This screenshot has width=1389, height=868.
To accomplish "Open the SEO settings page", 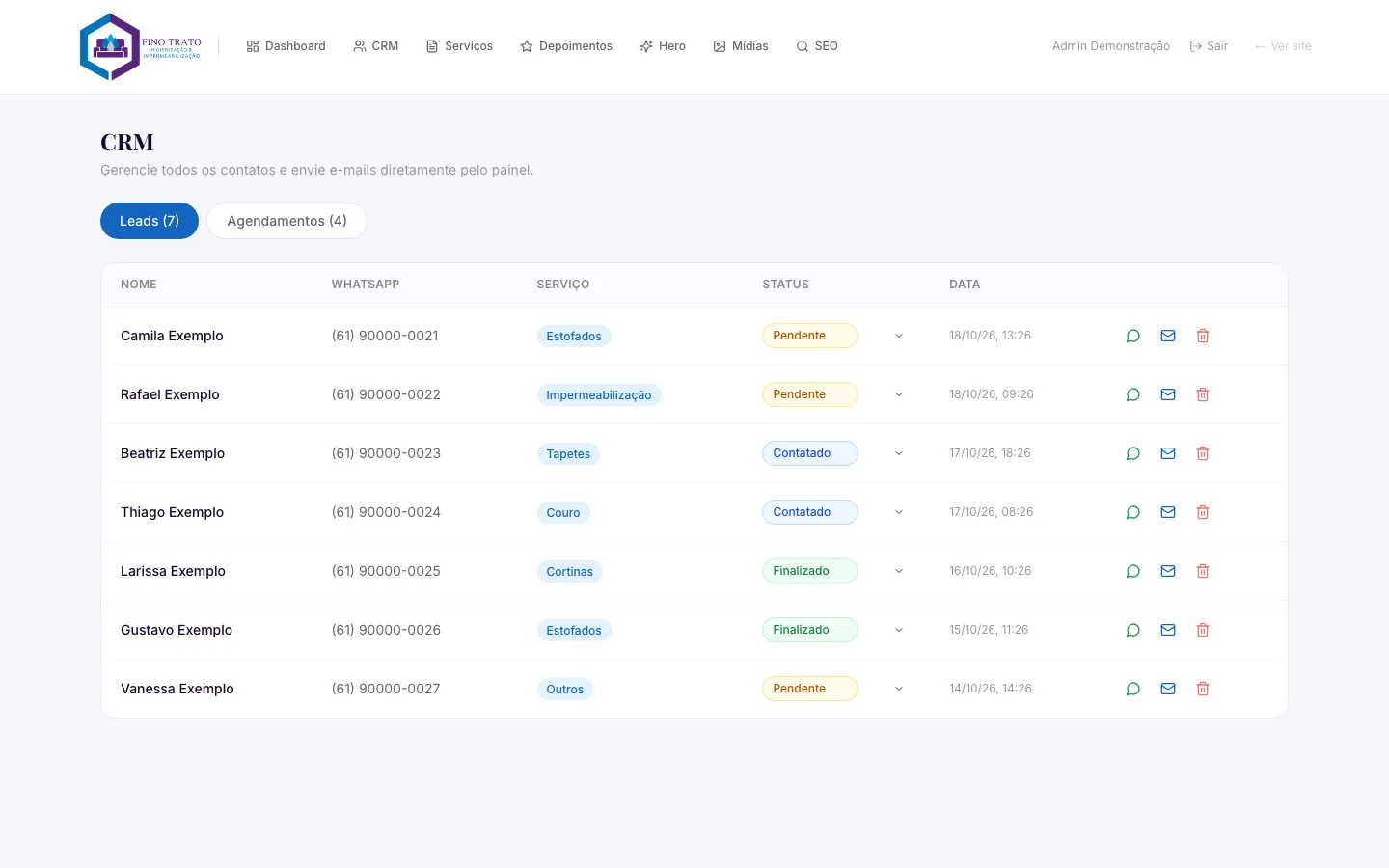I will pos(817,46).
